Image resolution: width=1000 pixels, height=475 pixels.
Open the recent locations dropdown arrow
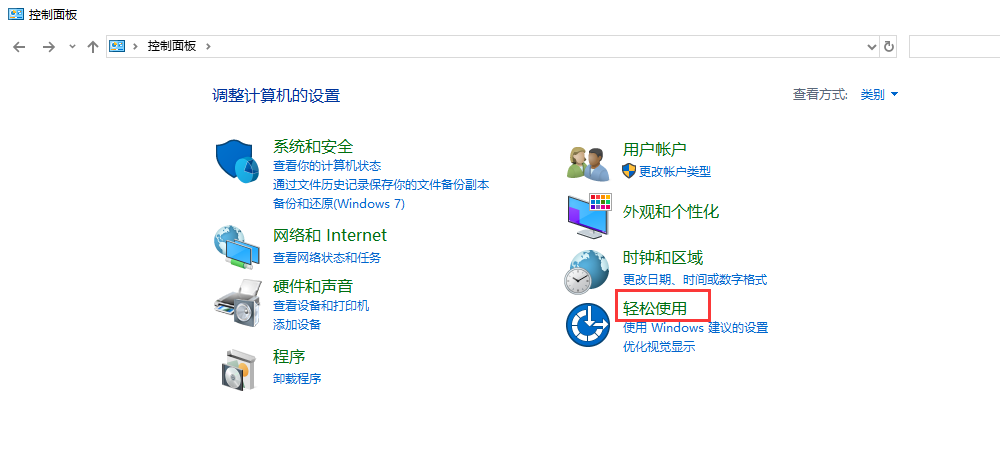tap(71, 47)
